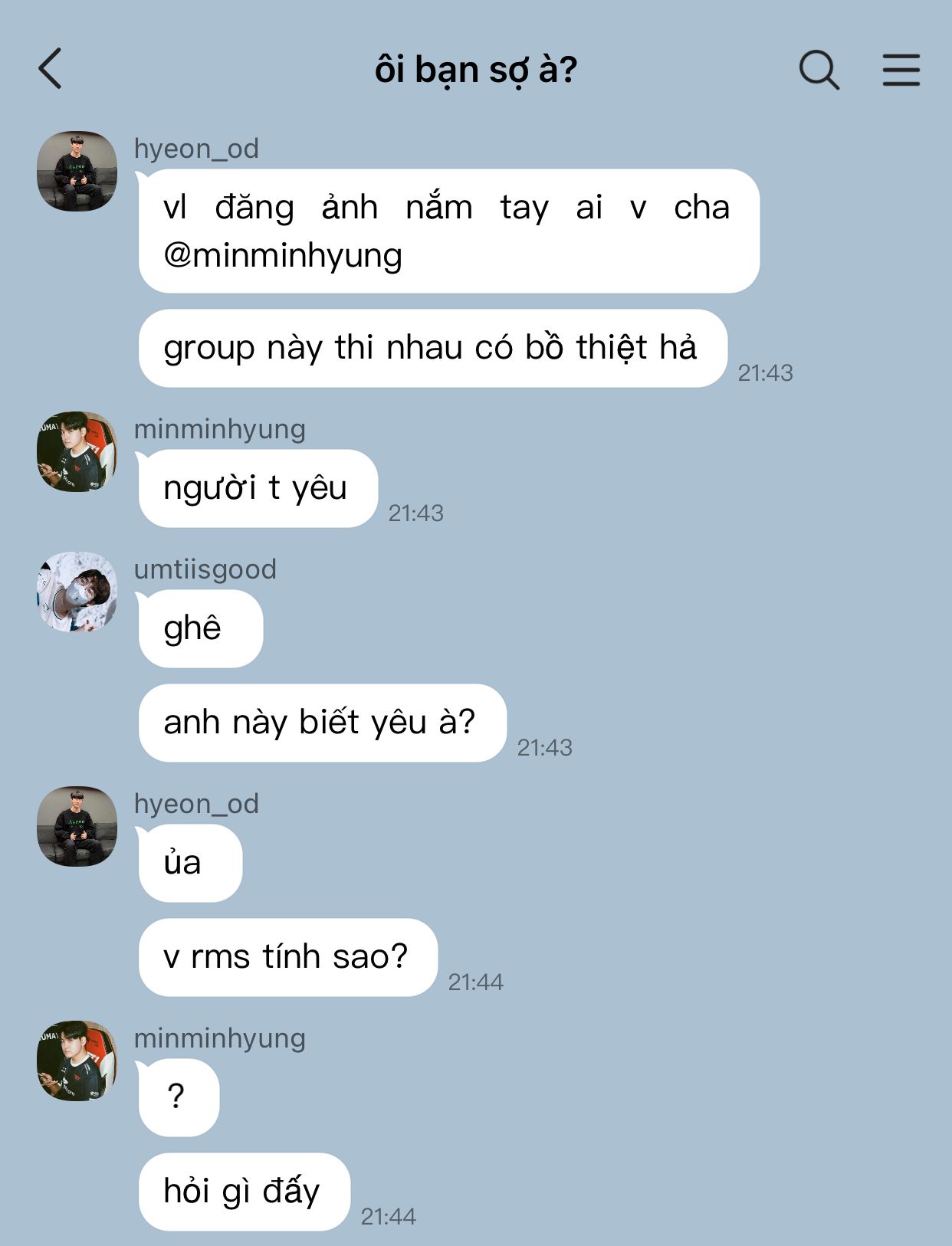Open minminhyung's avatar beside '?' message
The height and width of the screenshot is (1246, 952).
(x=77, y=1061)
